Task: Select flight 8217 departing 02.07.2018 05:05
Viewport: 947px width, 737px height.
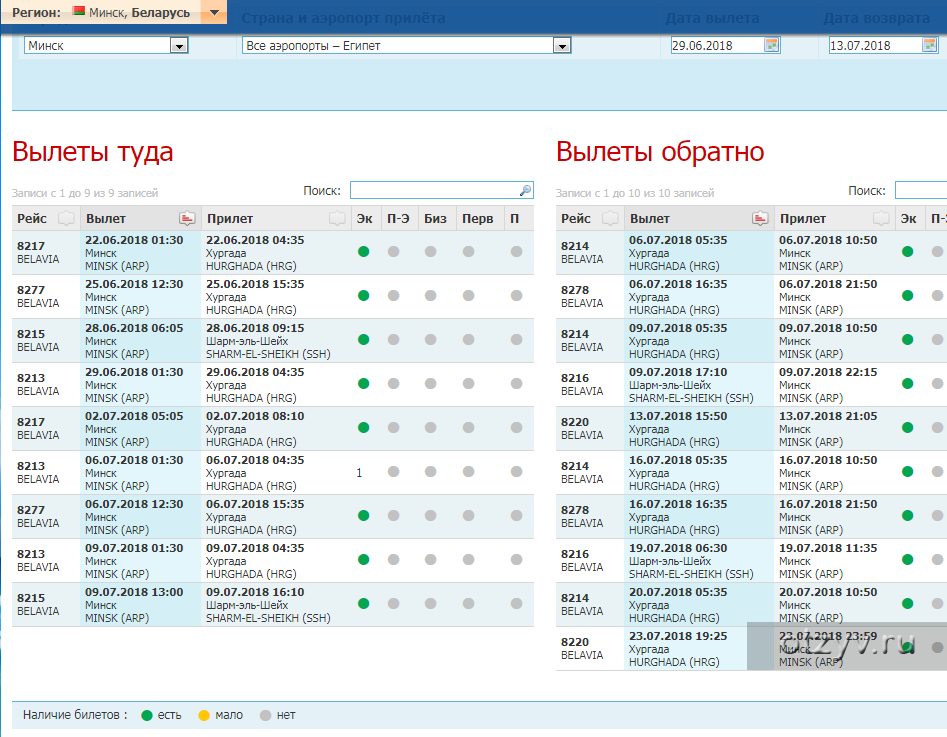Action: (x=273, y=429)
